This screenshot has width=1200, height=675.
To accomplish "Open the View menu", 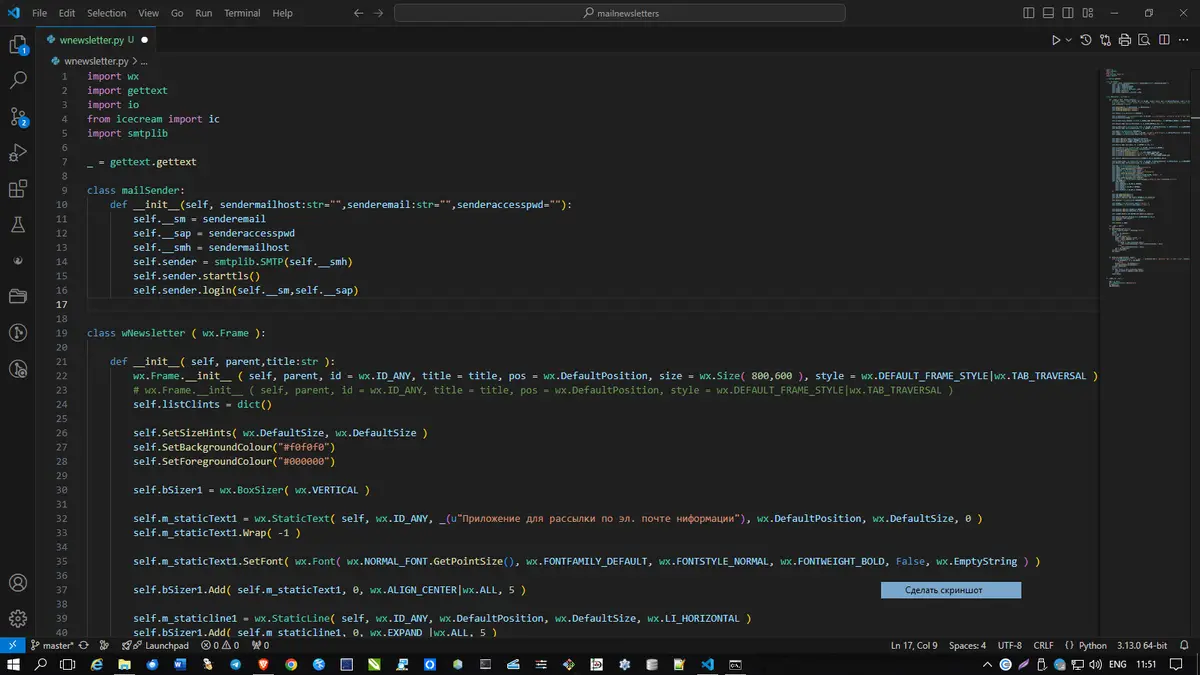I will click(148, 13).
